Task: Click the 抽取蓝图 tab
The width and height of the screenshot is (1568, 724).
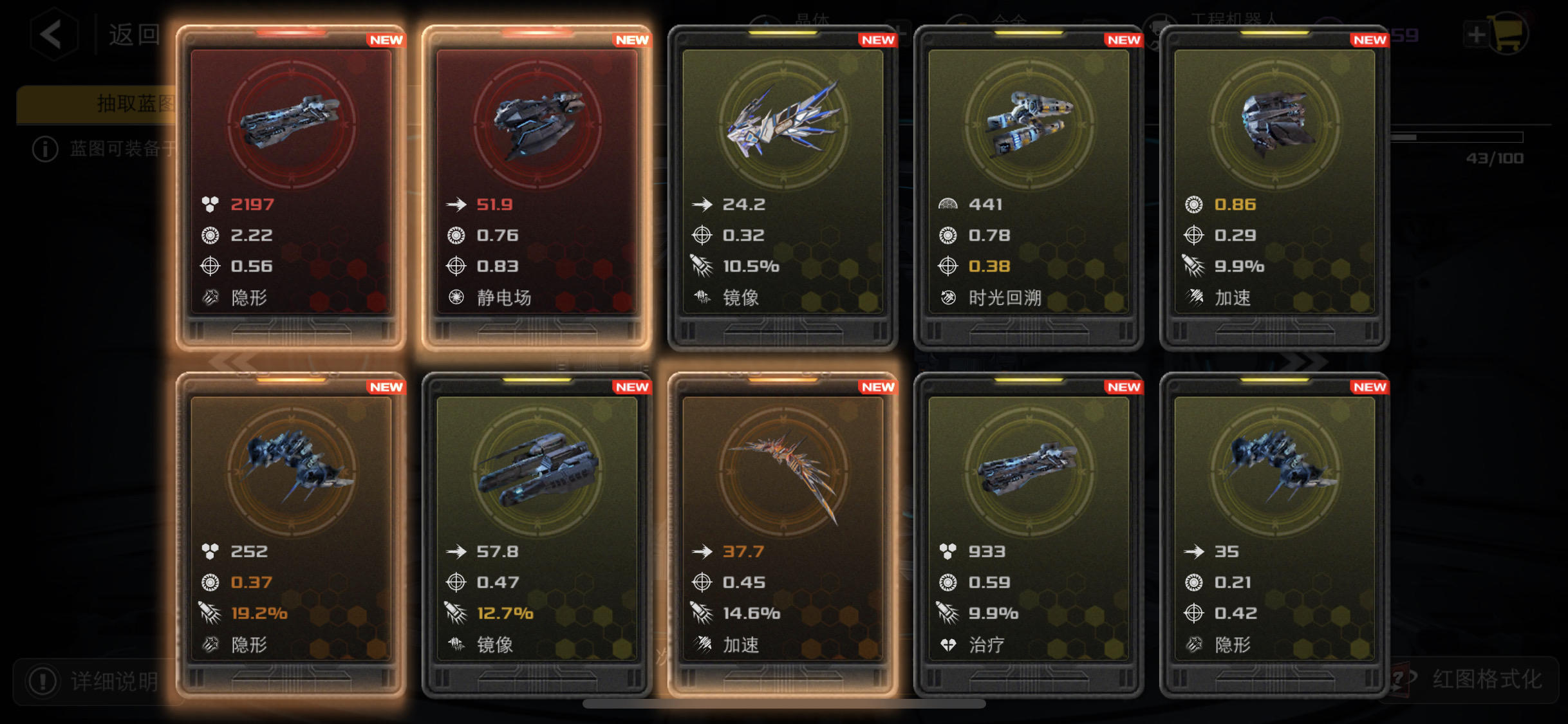Action: (97, 104)
